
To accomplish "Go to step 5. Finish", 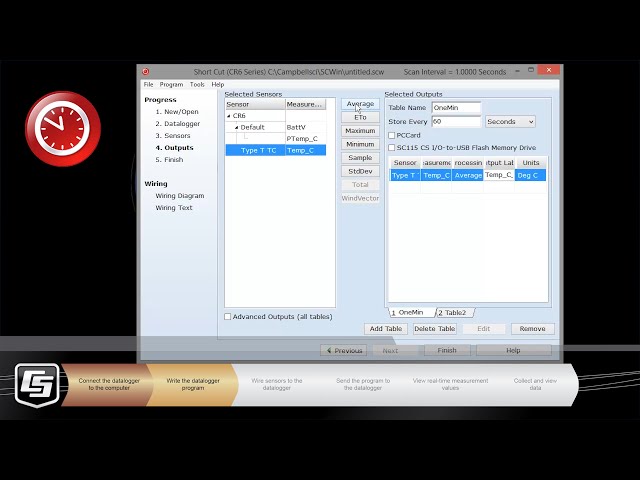I will point(169,160).
